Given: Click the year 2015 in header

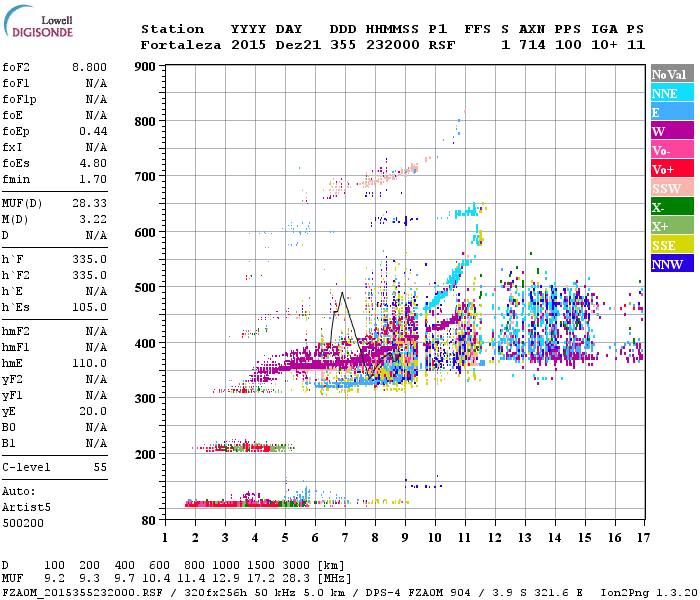Looking at the screenshot, I should [248, 45].
